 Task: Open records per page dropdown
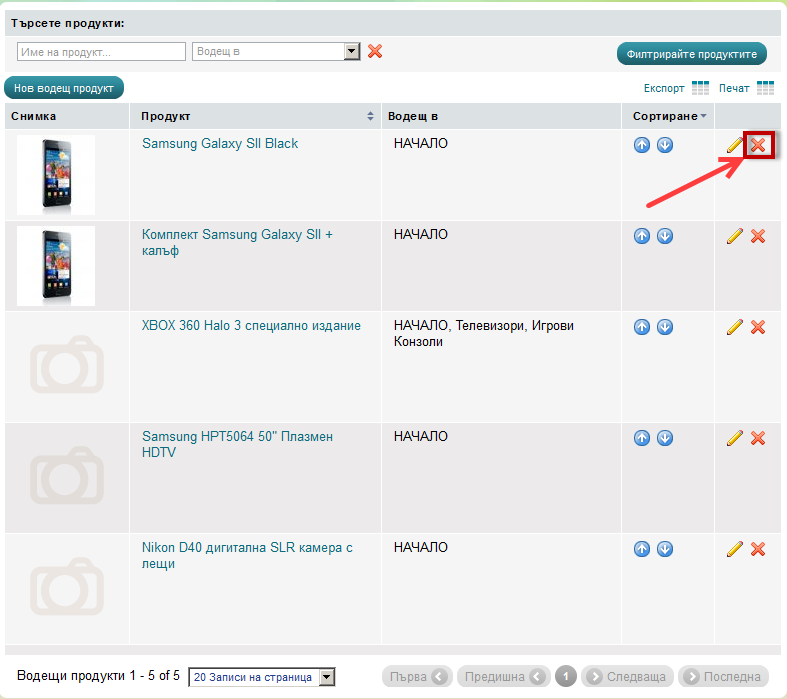pos(326,677)
